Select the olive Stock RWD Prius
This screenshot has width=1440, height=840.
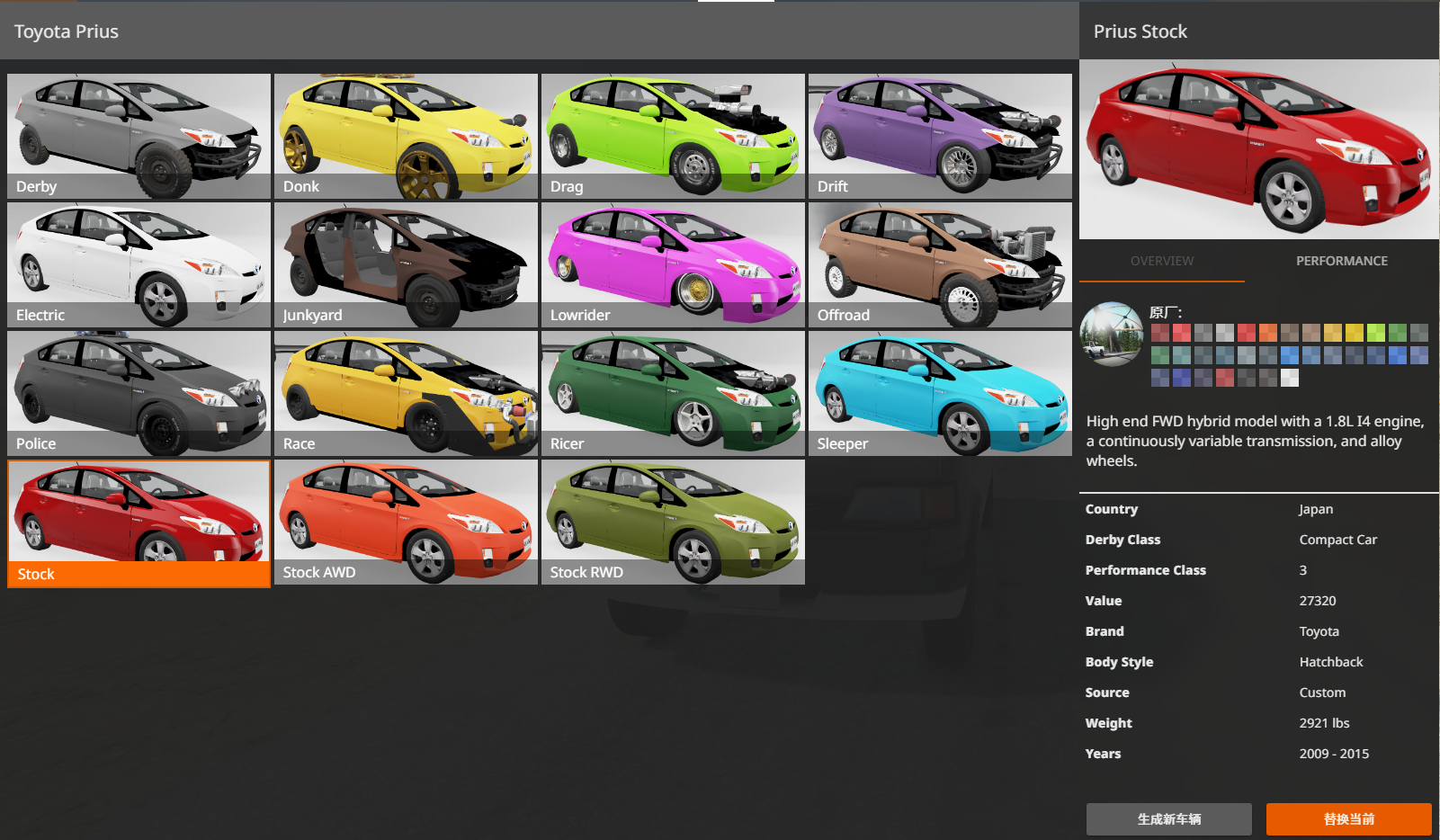673,522
